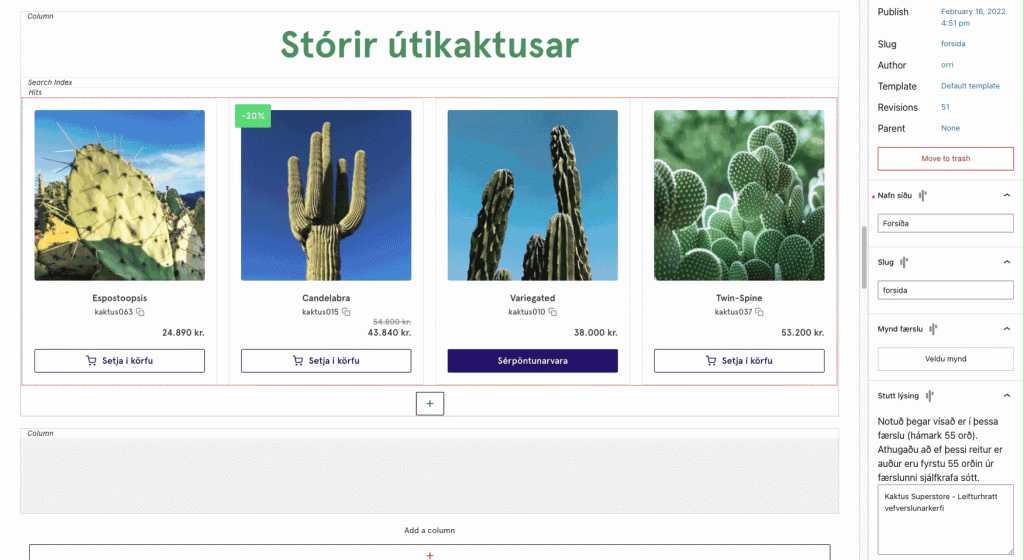Click copy icon beside kaktus010
Viewport: 1024px width, 560px height.
[x=553, y=313]
